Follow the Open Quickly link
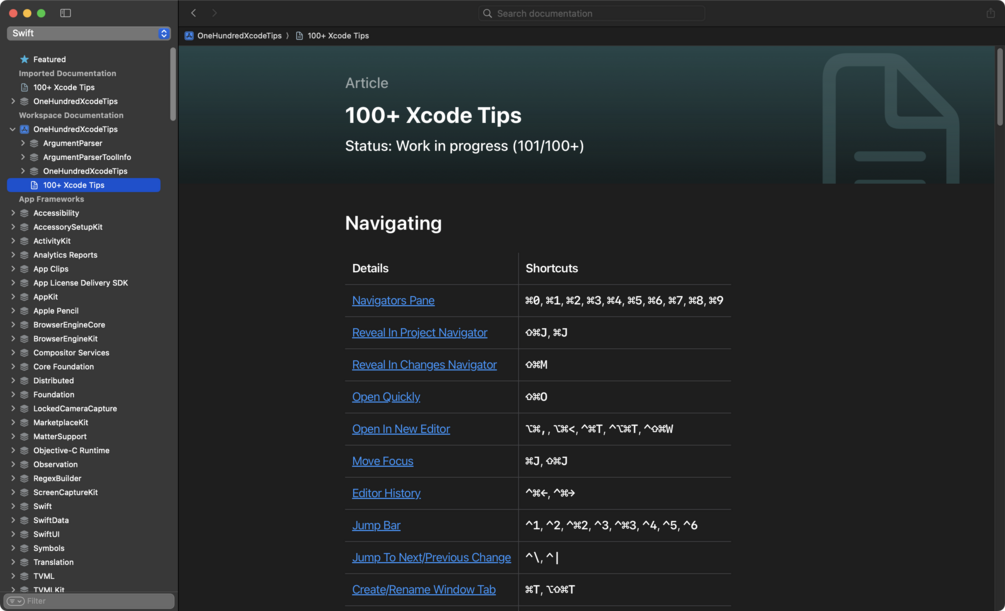This screenshot has height=611, width=1005. [386, 397]
